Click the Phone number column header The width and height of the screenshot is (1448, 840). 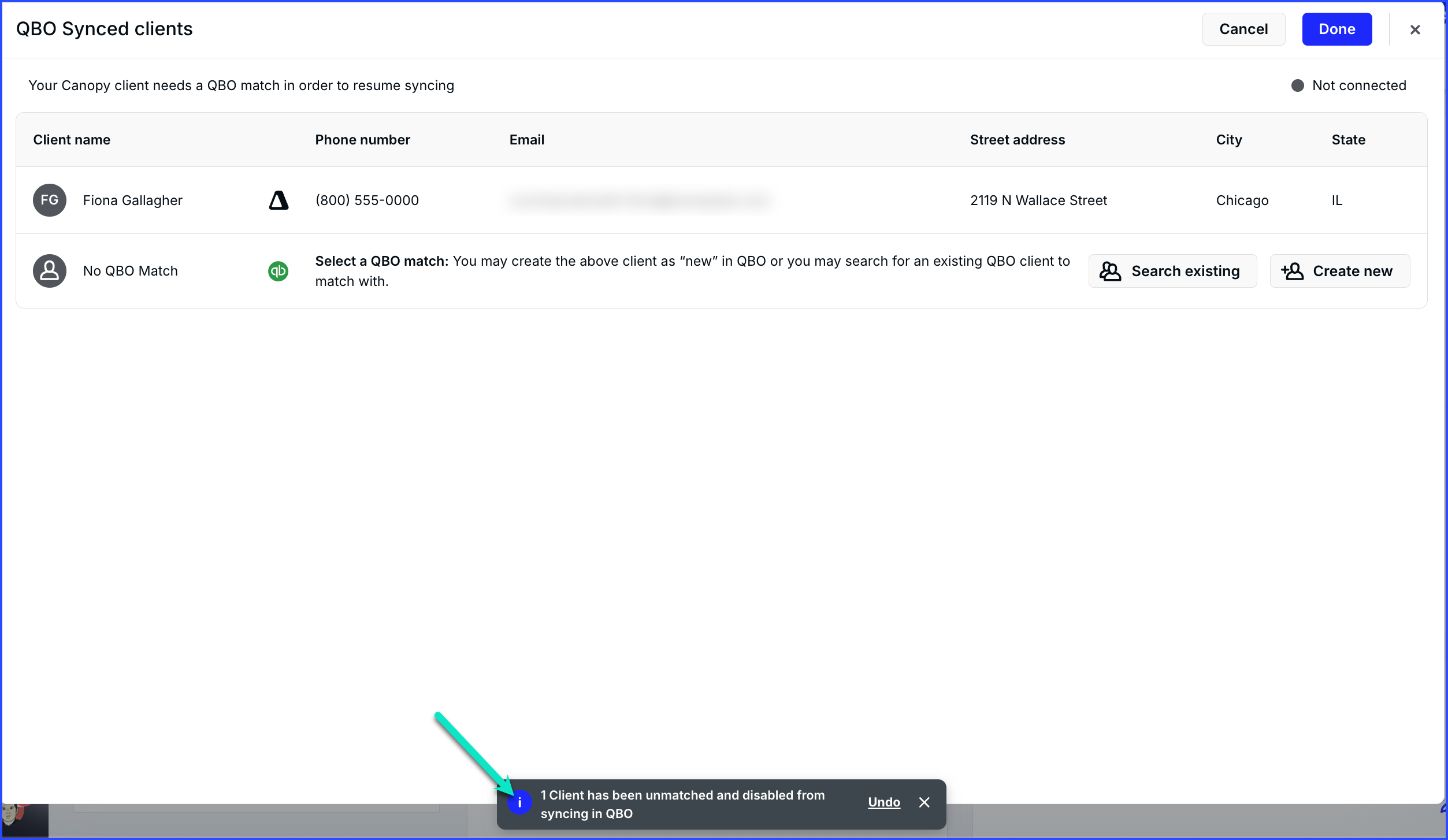[x=363, y=140]
